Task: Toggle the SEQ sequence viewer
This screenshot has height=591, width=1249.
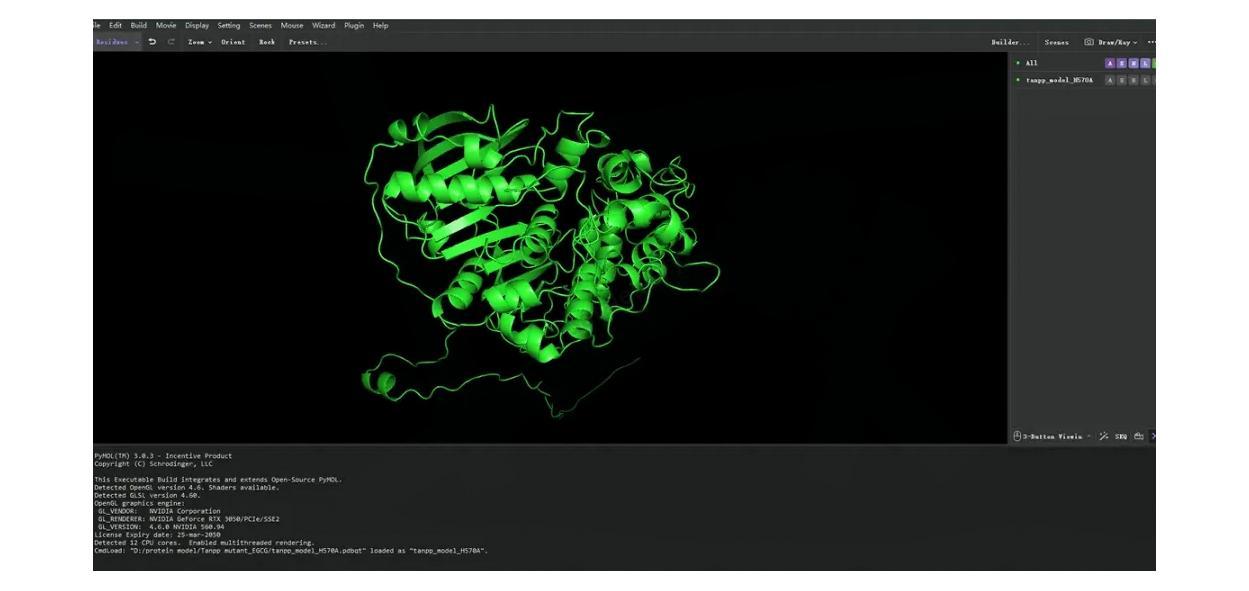Action: pos(1121,436)
